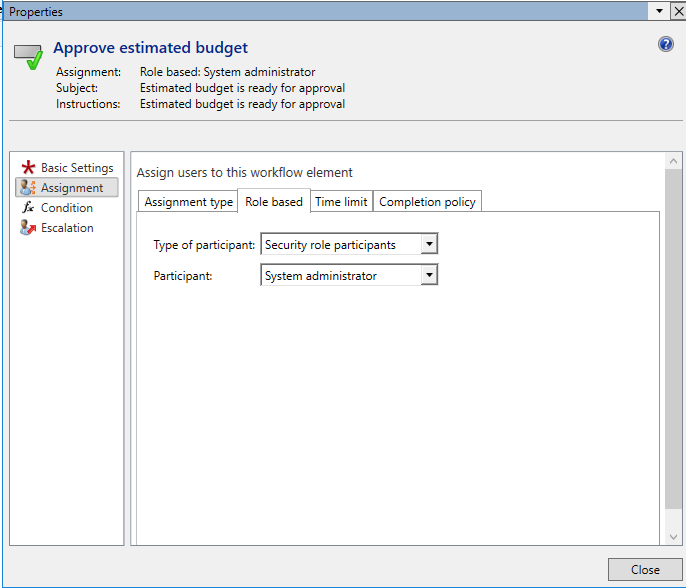Click the Assignment users icon in sidebar

(28, 188)
